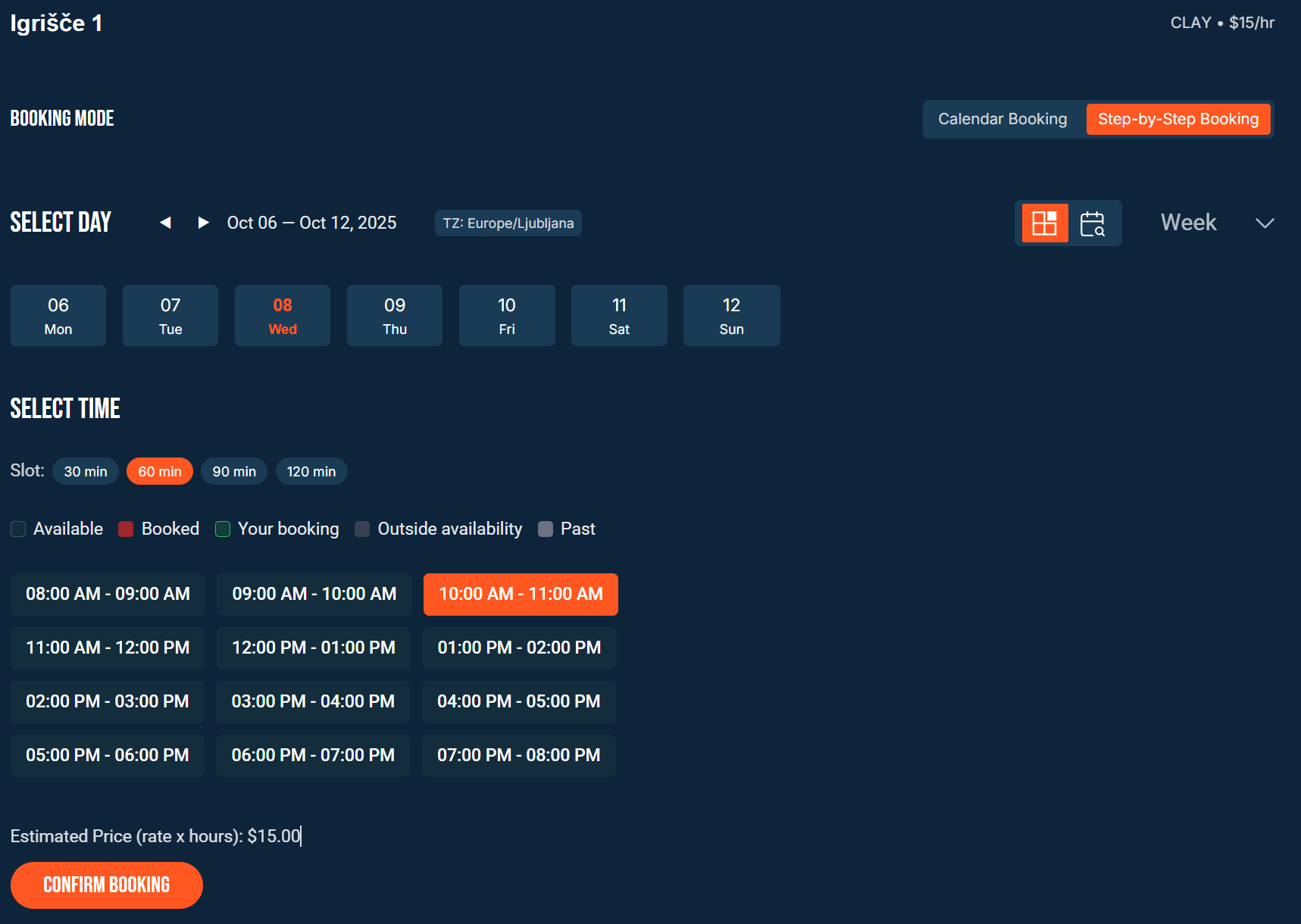Go to previous week with left arrow
This screenshot has height=924, width=1301.
tap(166, 223)
